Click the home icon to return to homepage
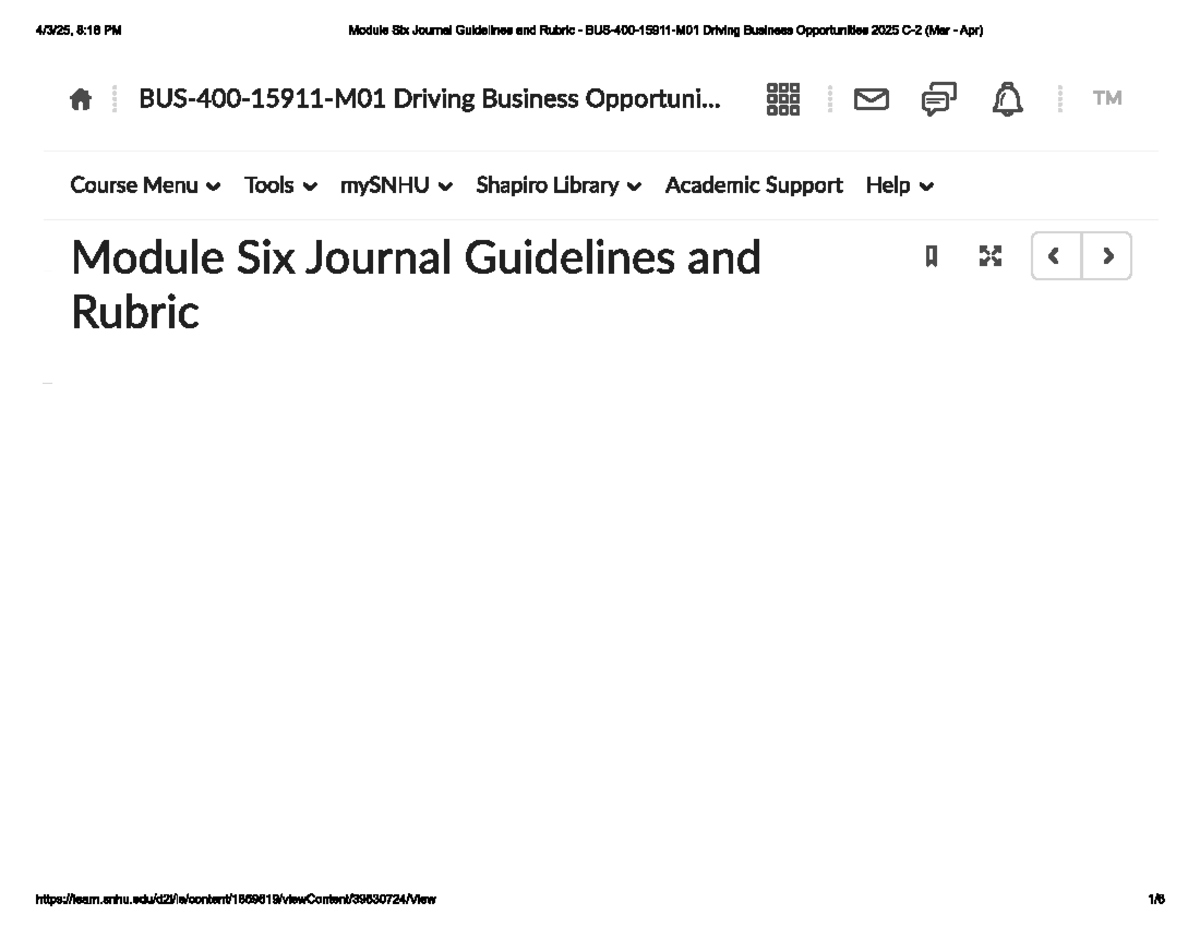This screenshot has width=1200, height=927. coord(81,98)
